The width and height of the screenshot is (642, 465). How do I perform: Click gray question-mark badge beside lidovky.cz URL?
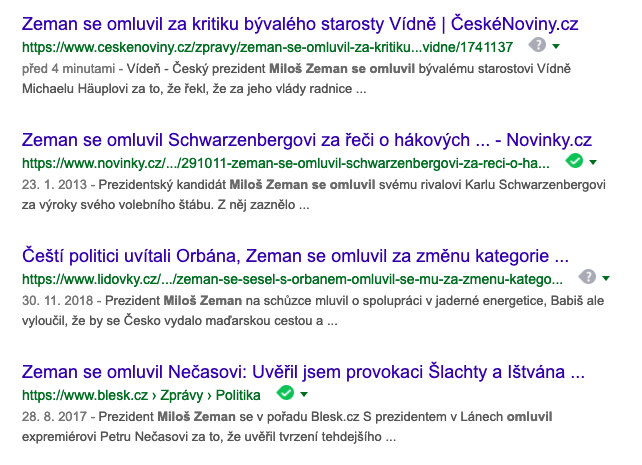588,277
